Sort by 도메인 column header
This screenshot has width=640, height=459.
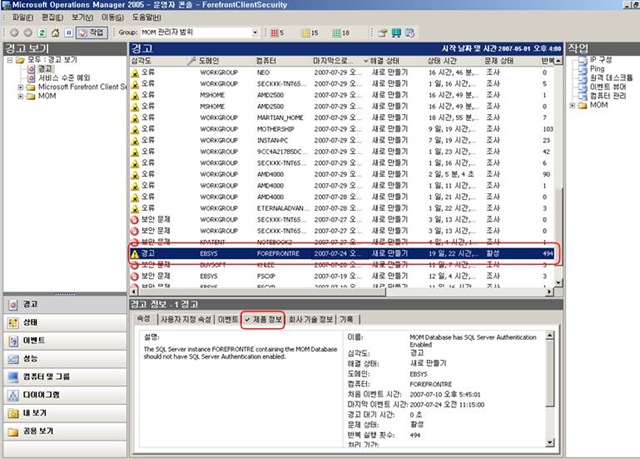coord(225,61)
